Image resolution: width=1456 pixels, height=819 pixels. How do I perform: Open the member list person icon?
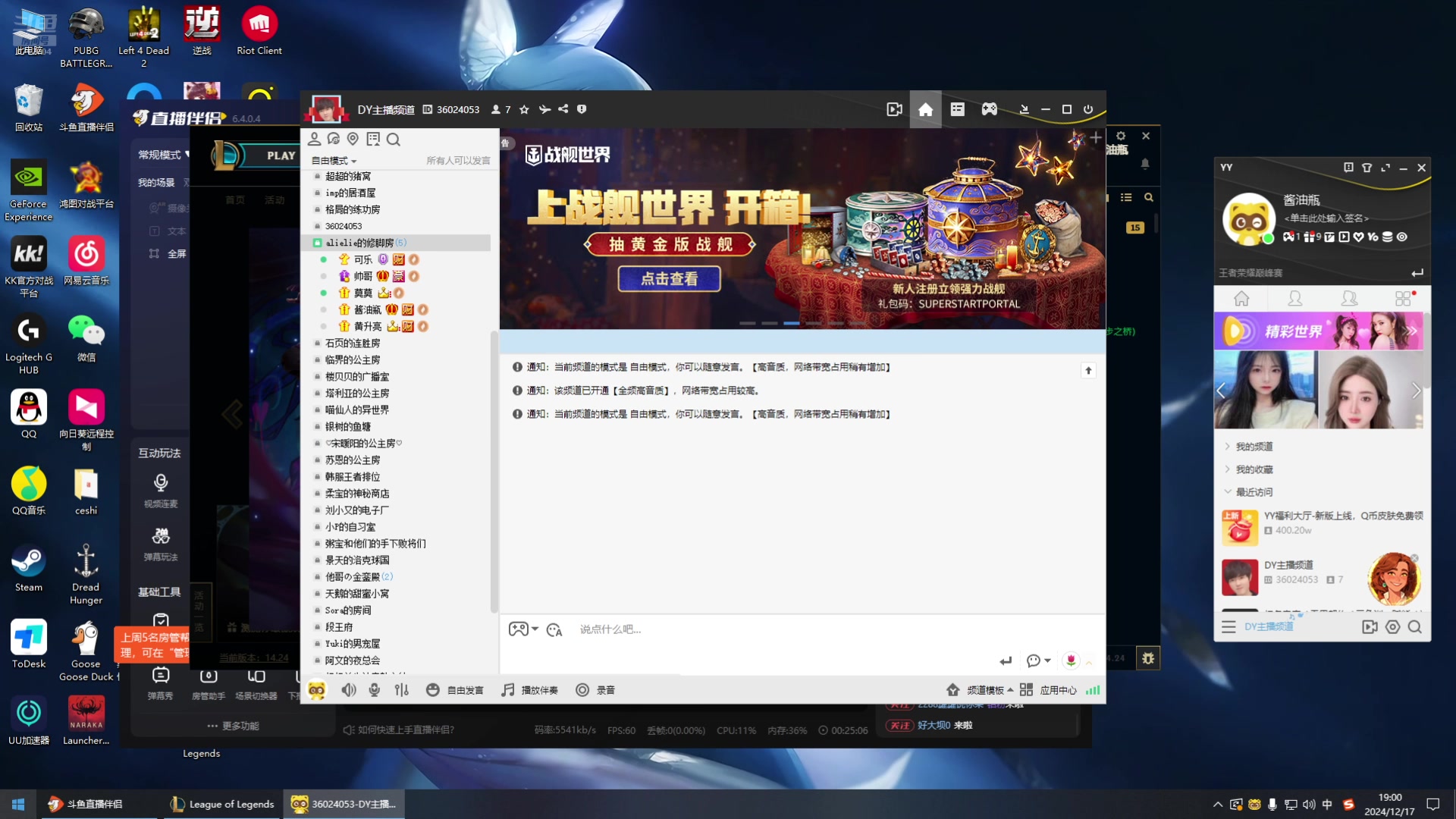[x=314, y=139]
